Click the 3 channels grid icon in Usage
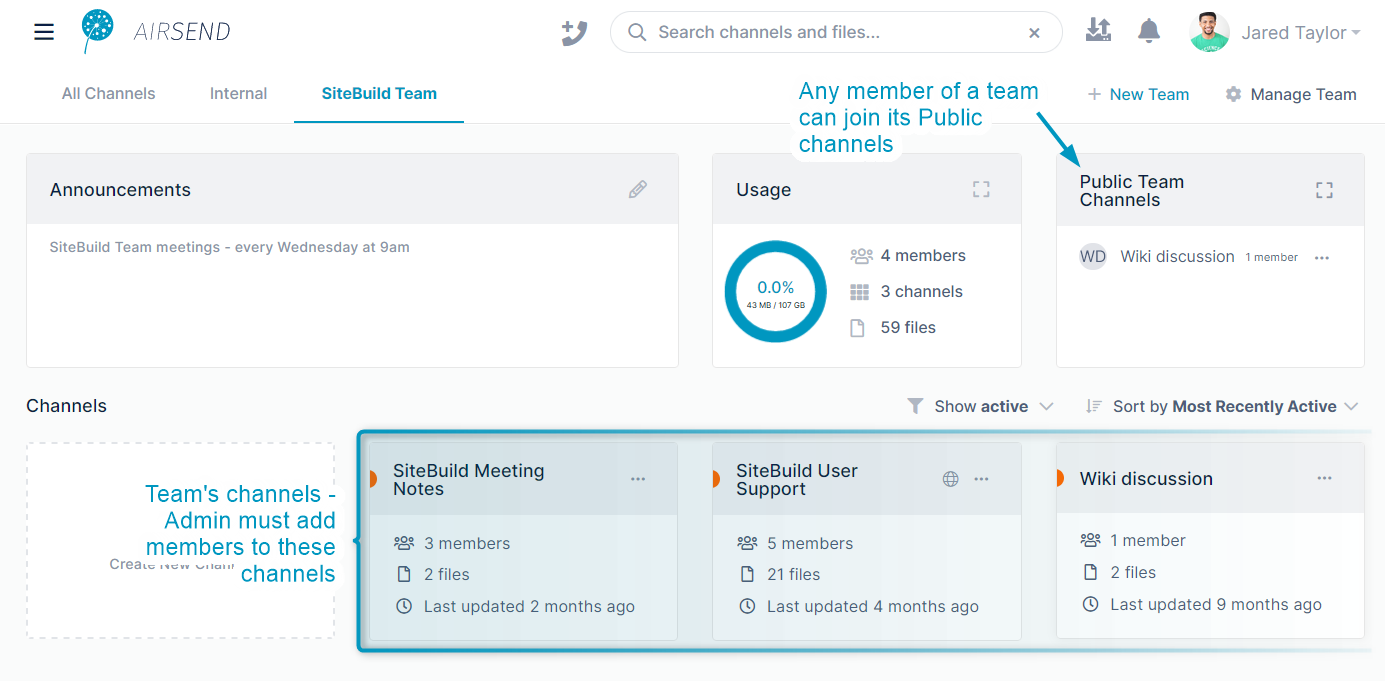Viewport: 1385px width, 681px height. [859, 292]
